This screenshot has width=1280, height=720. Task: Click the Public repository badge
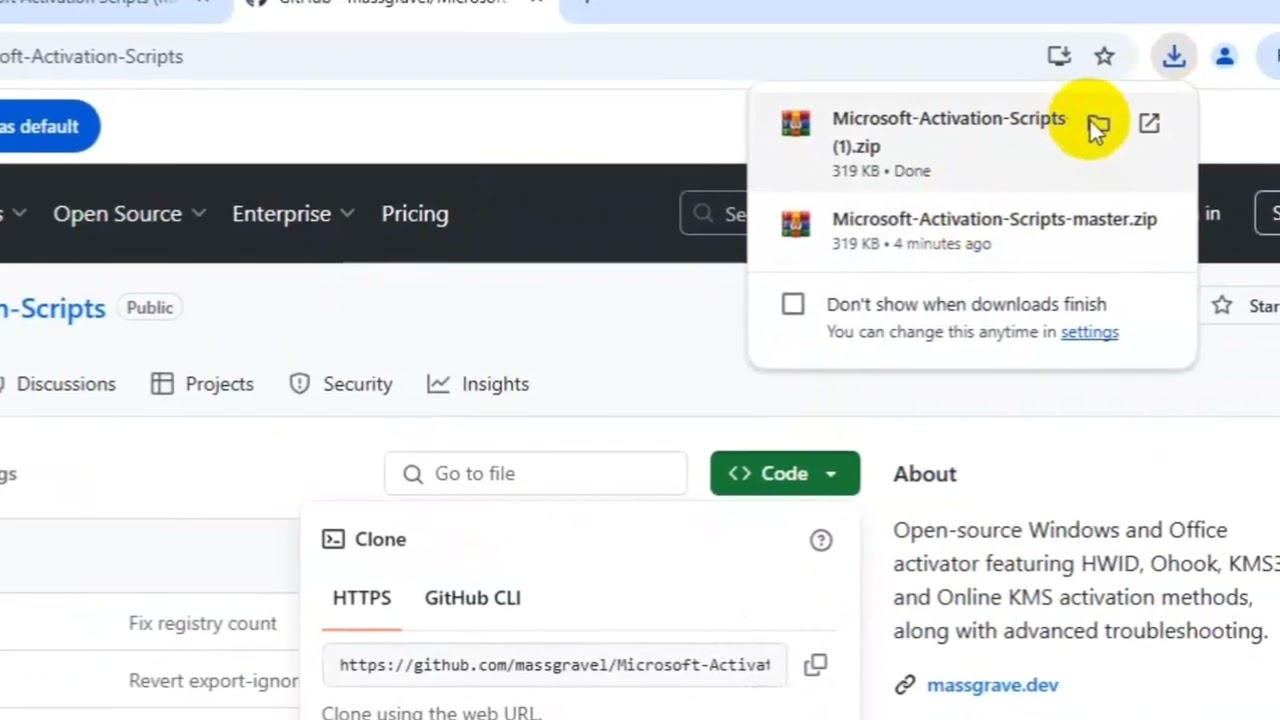150,308
